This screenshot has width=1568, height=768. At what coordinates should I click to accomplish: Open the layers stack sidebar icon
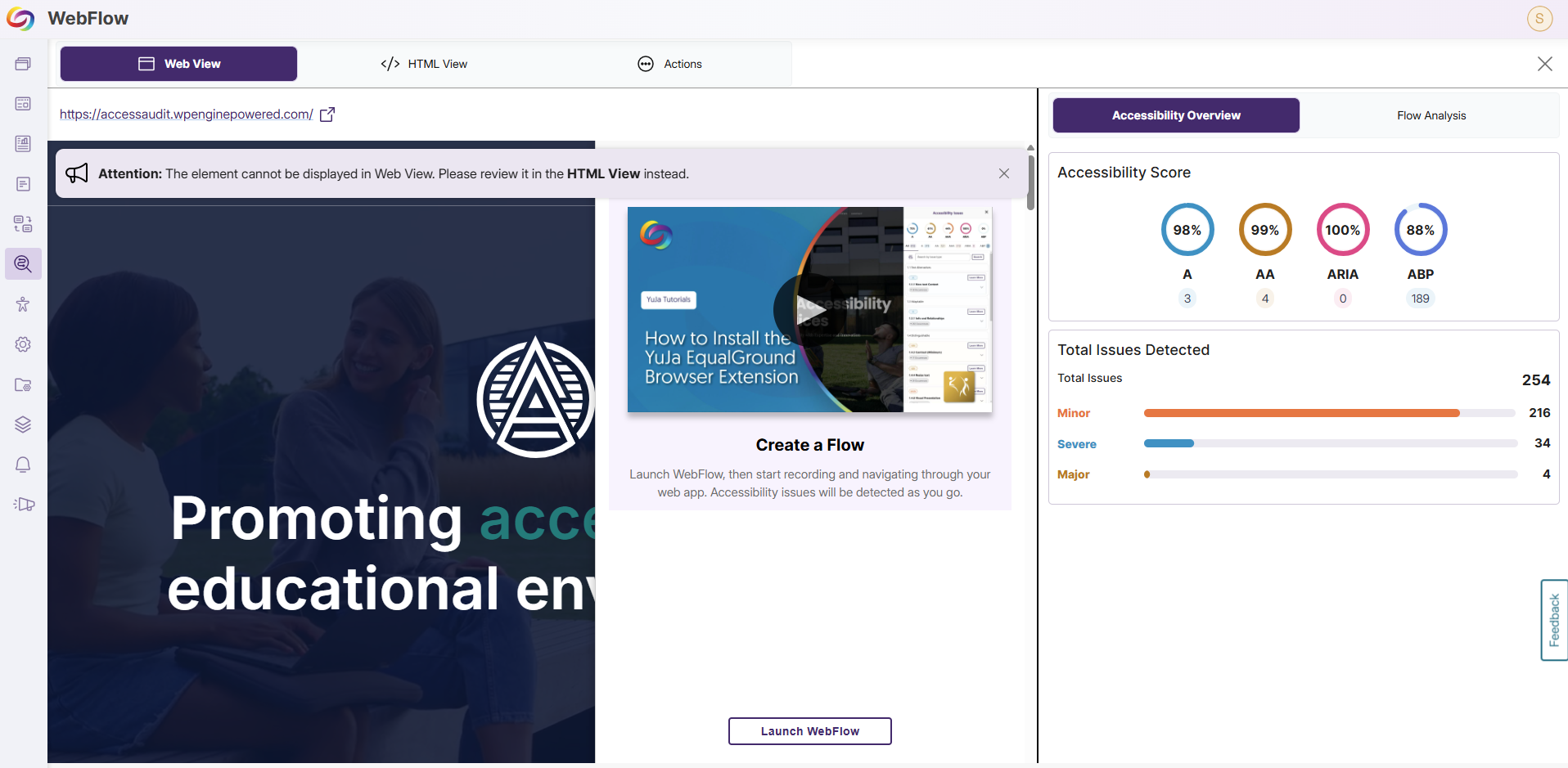pyautogui.click(x=23, y=424)
